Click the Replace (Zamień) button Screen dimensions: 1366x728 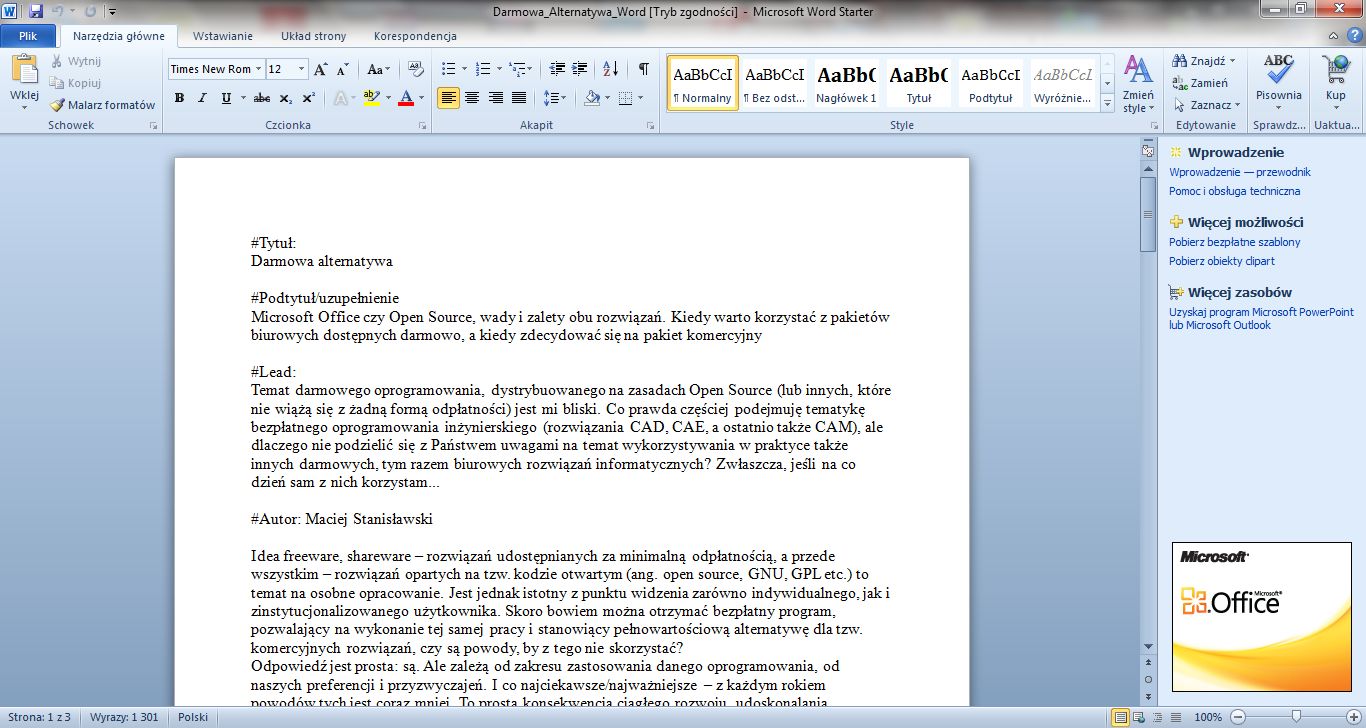(1201, 83)
